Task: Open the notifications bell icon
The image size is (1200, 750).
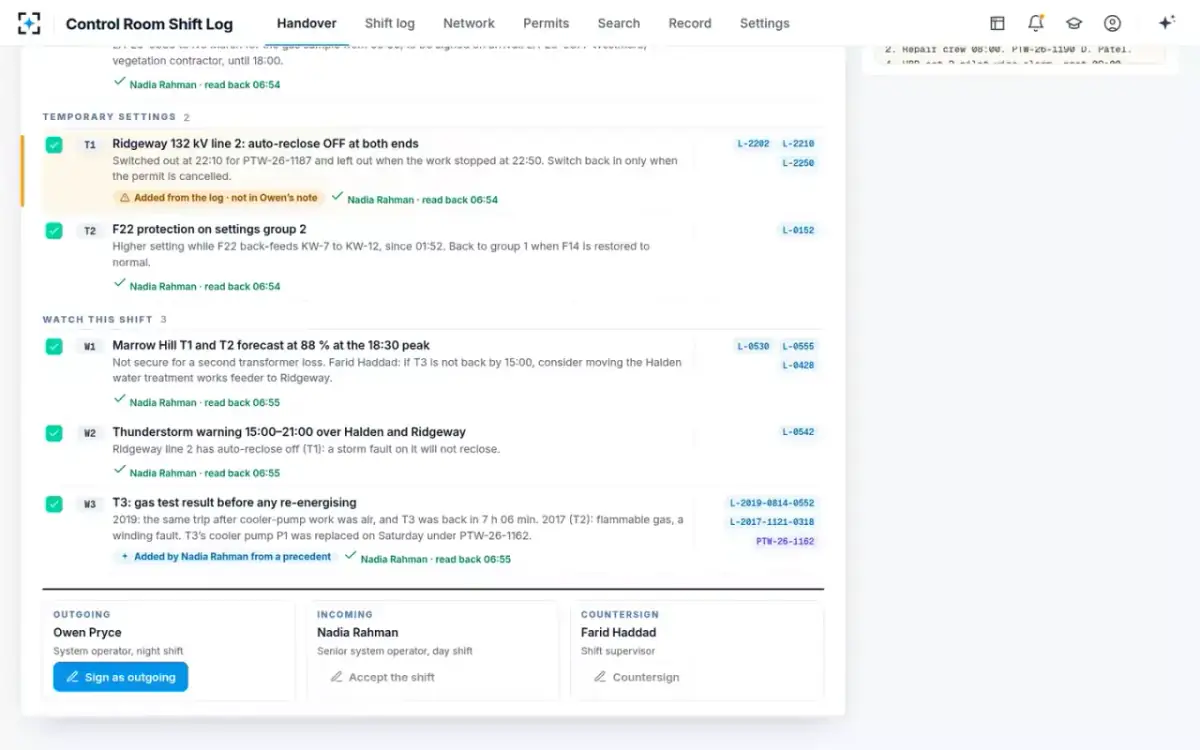Action: click(1036, 23)
